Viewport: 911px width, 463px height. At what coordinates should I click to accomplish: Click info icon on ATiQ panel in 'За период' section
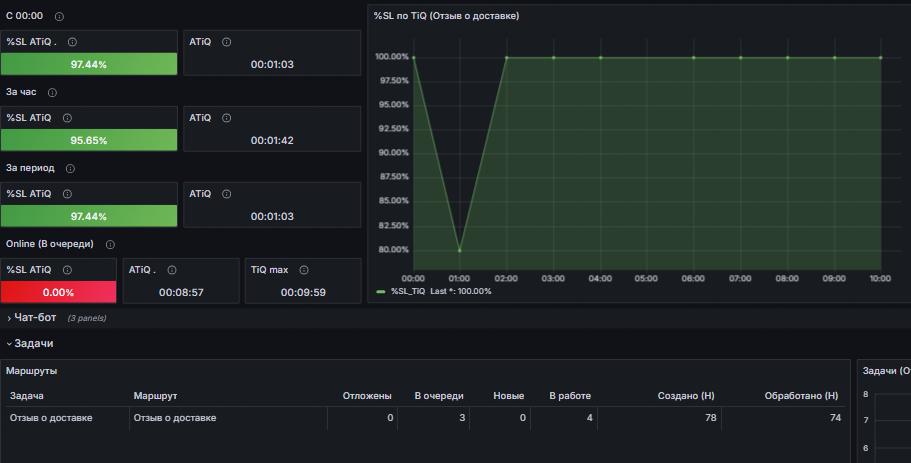click(x=227, y=194)
